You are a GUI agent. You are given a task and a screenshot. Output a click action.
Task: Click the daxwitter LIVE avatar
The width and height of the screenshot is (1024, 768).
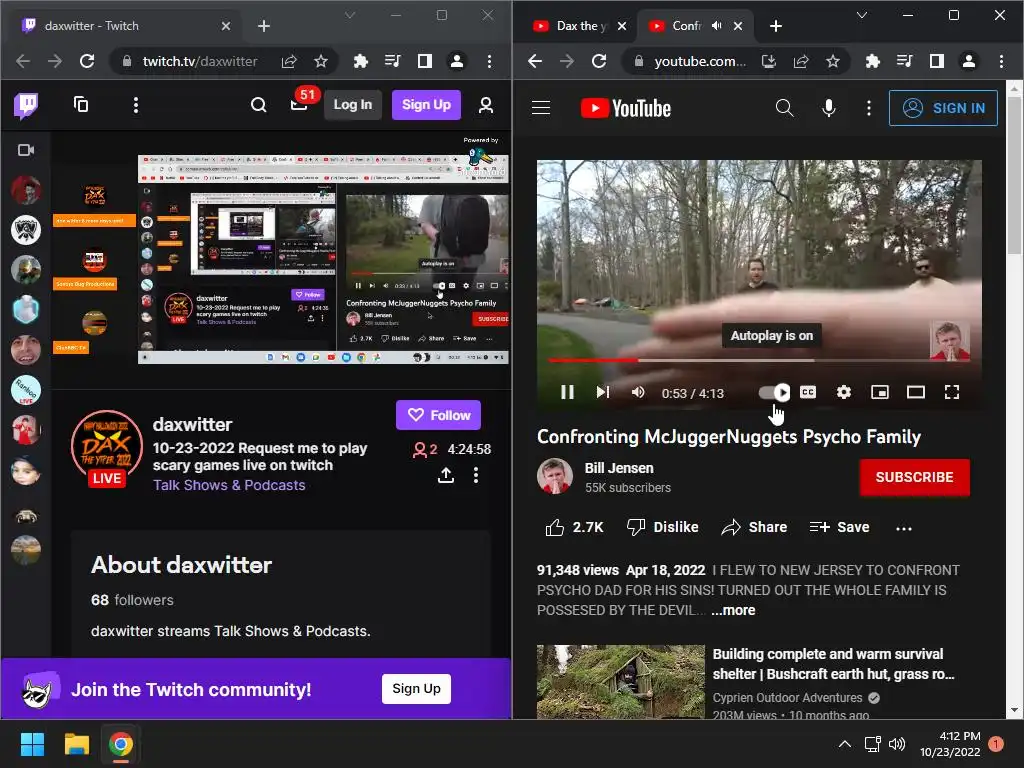106,449
